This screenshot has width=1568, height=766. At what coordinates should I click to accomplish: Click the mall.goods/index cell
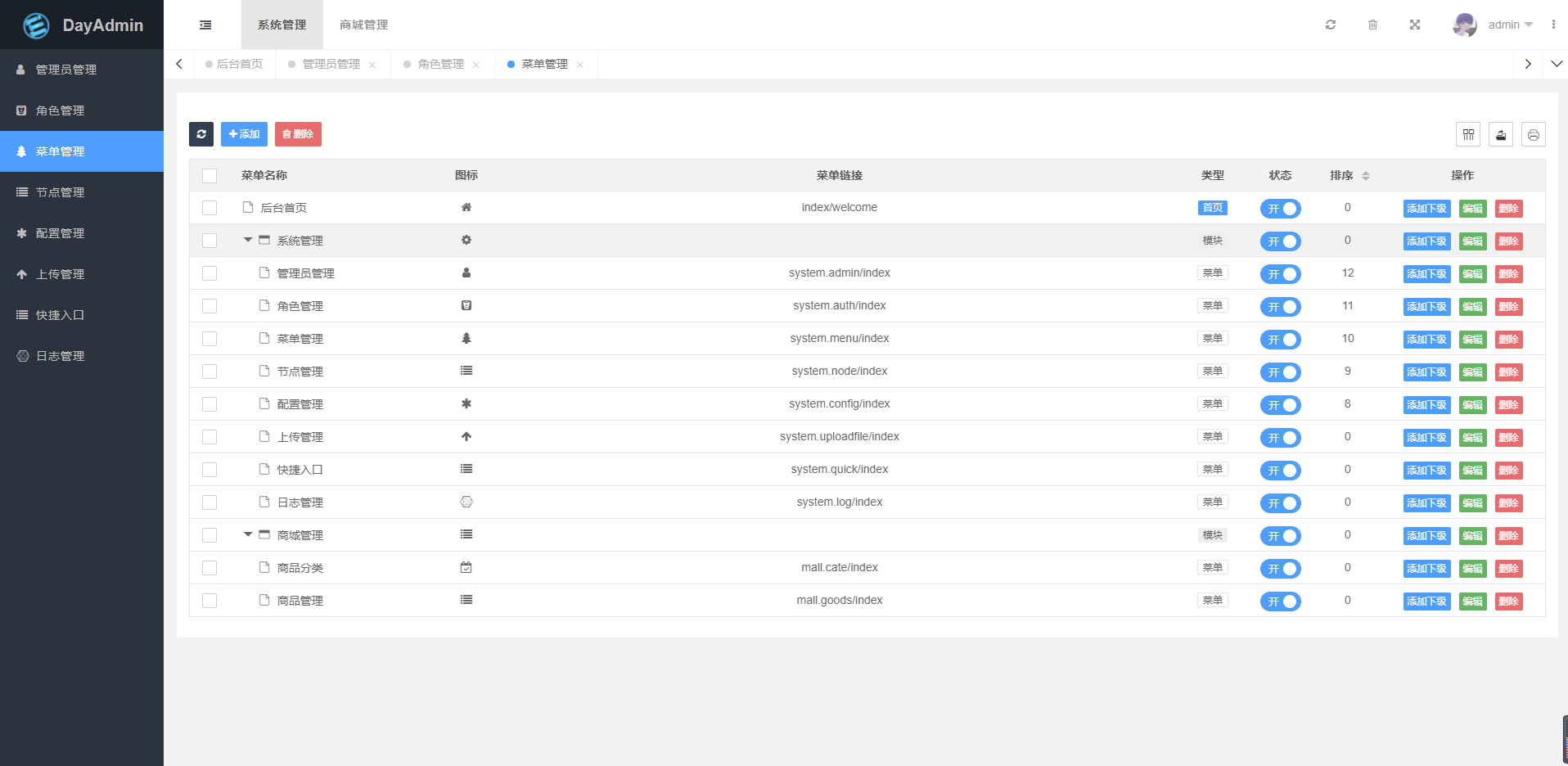[x=840, y=600]
